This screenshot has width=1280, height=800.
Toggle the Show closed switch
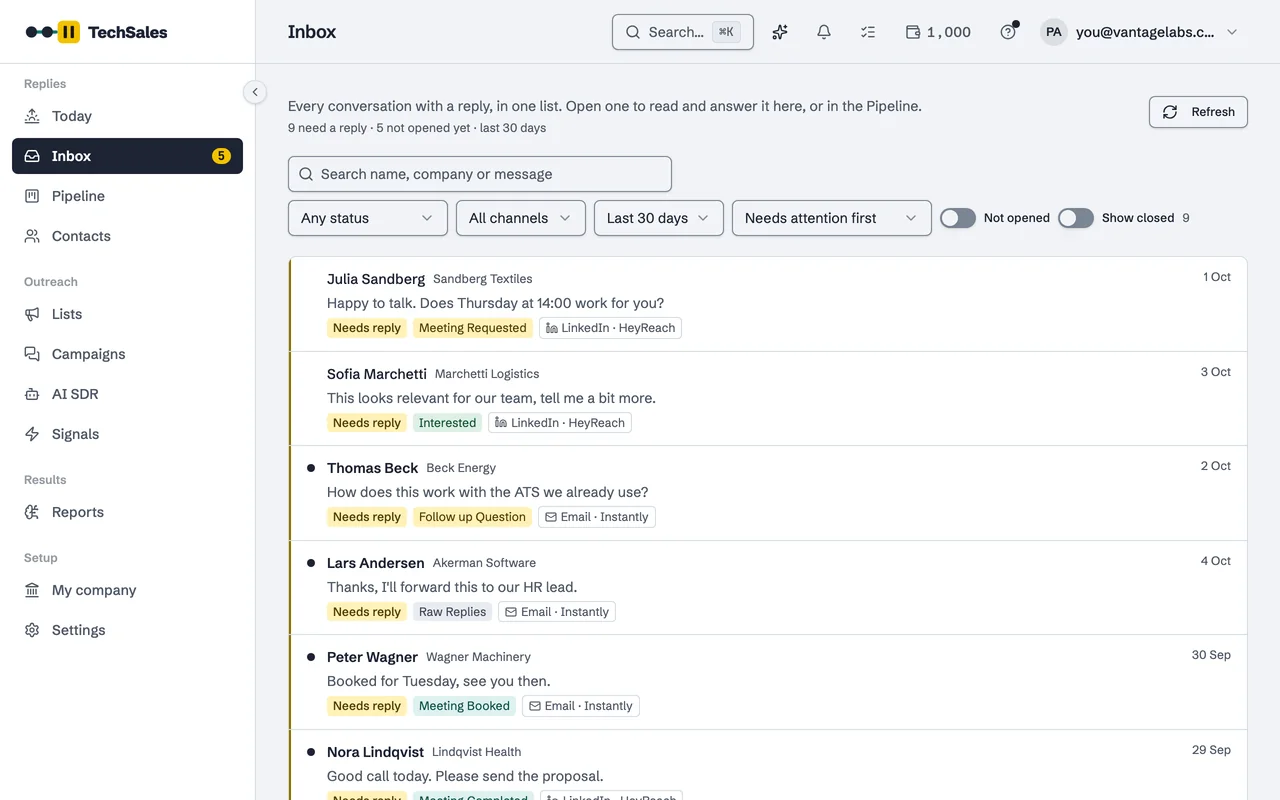(x=1076, y=218)
